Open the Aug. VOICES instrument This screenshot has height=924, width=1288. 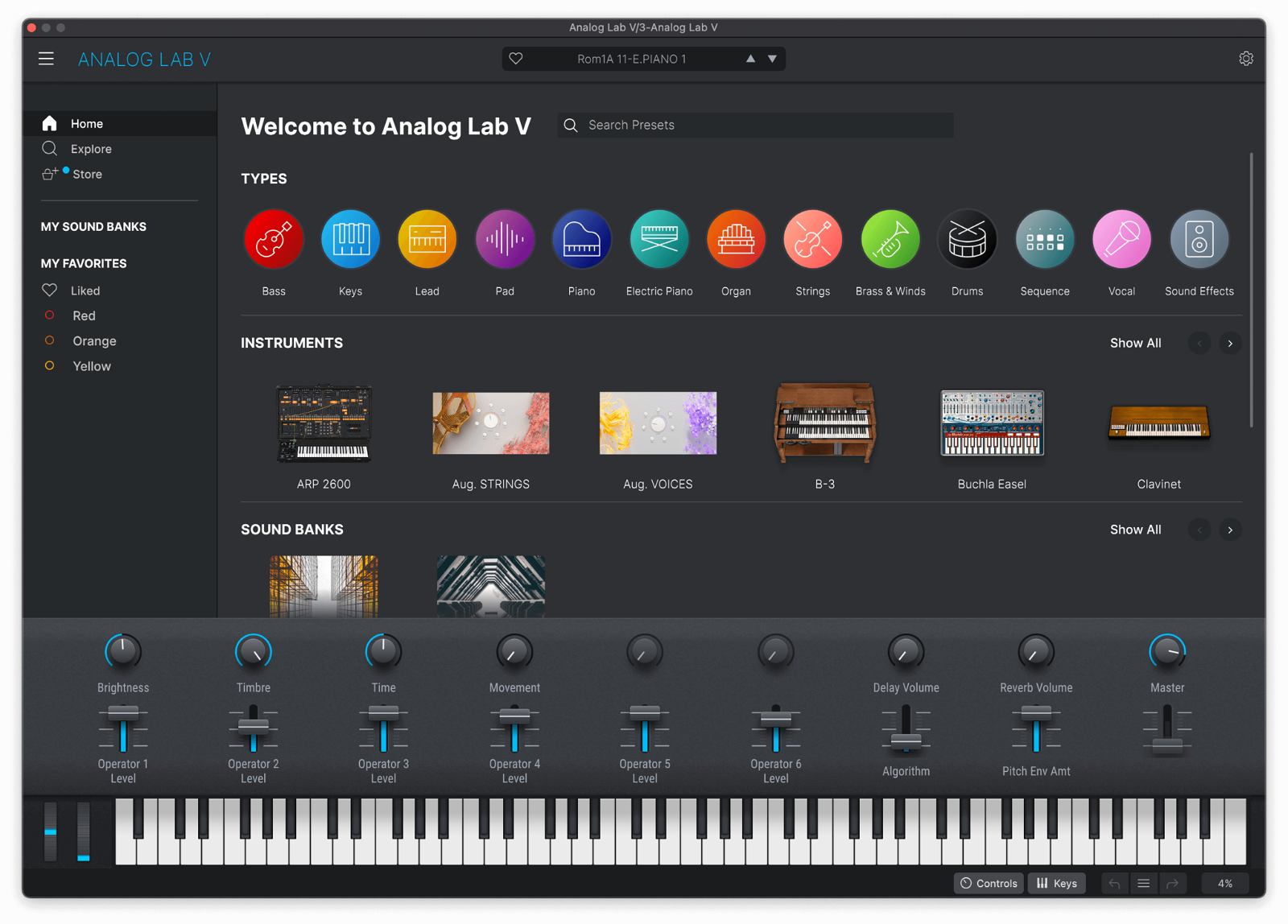pyautogui.click(x=658, y=423)
